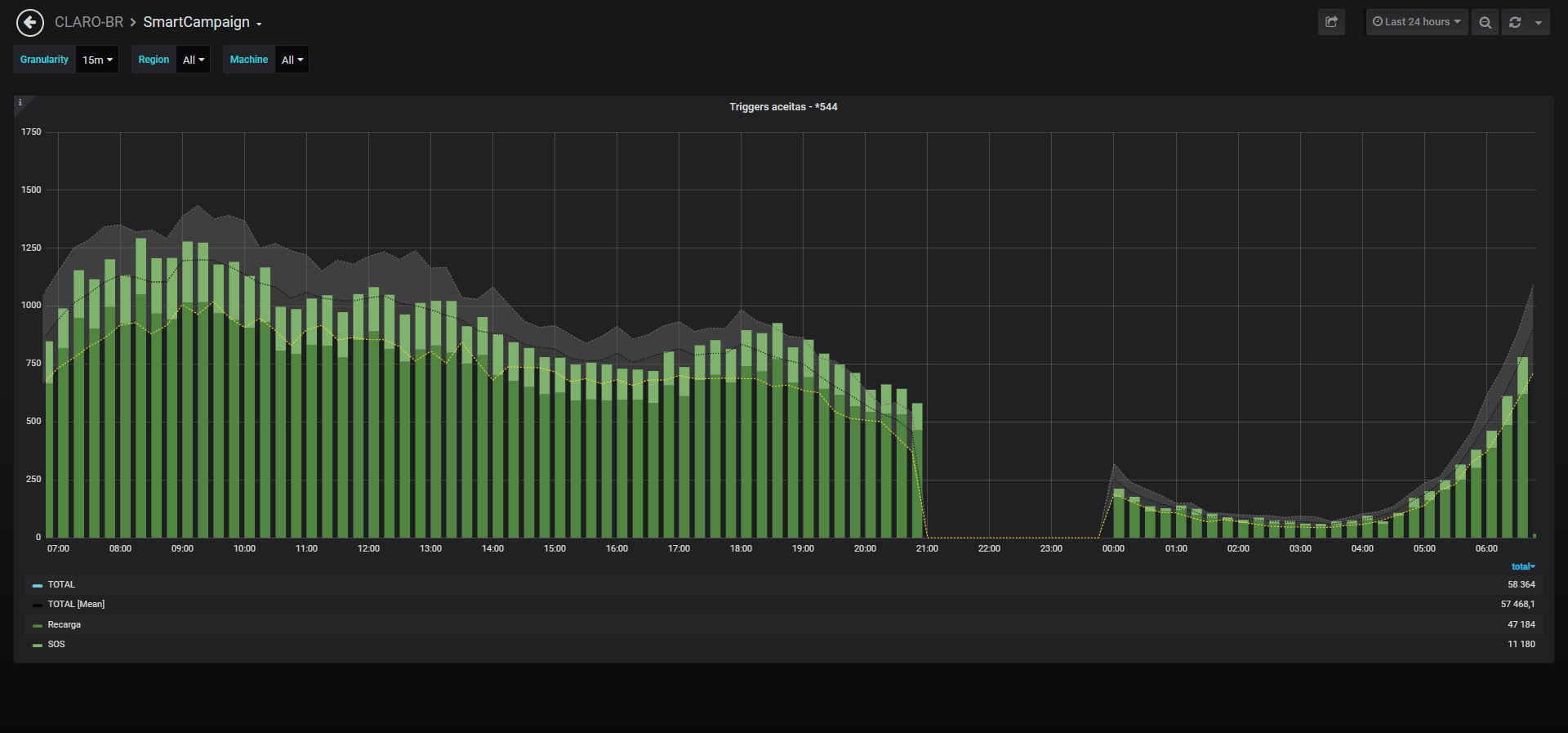Click the 00:00 time axis label
This screenshot has height=733, width=1568.
(x=1113, y=549)
